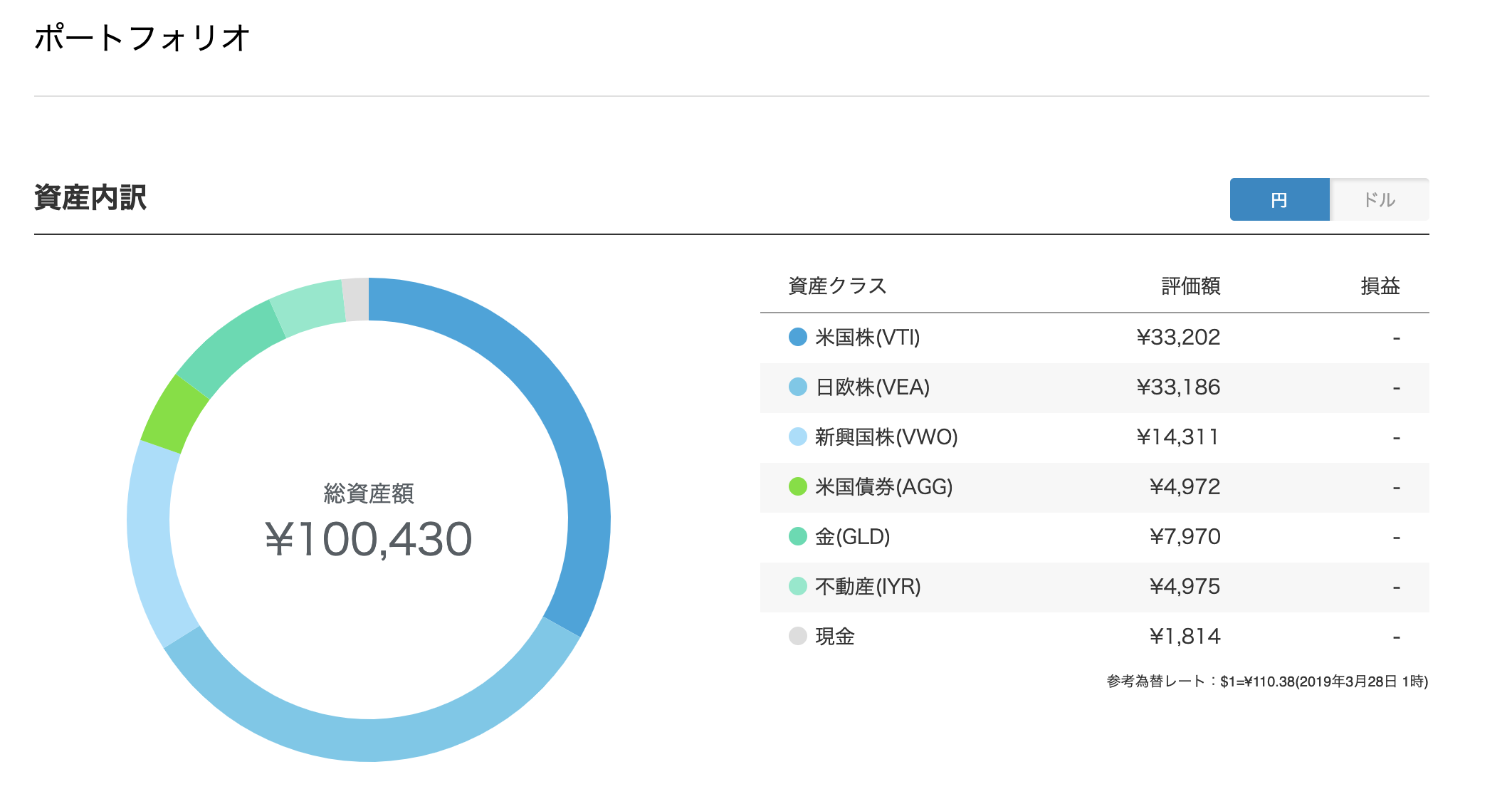Click the 損益 dash in the 米国株(VTI) row
This screenshot has height=789, width=1512.
coord(1396,338)
